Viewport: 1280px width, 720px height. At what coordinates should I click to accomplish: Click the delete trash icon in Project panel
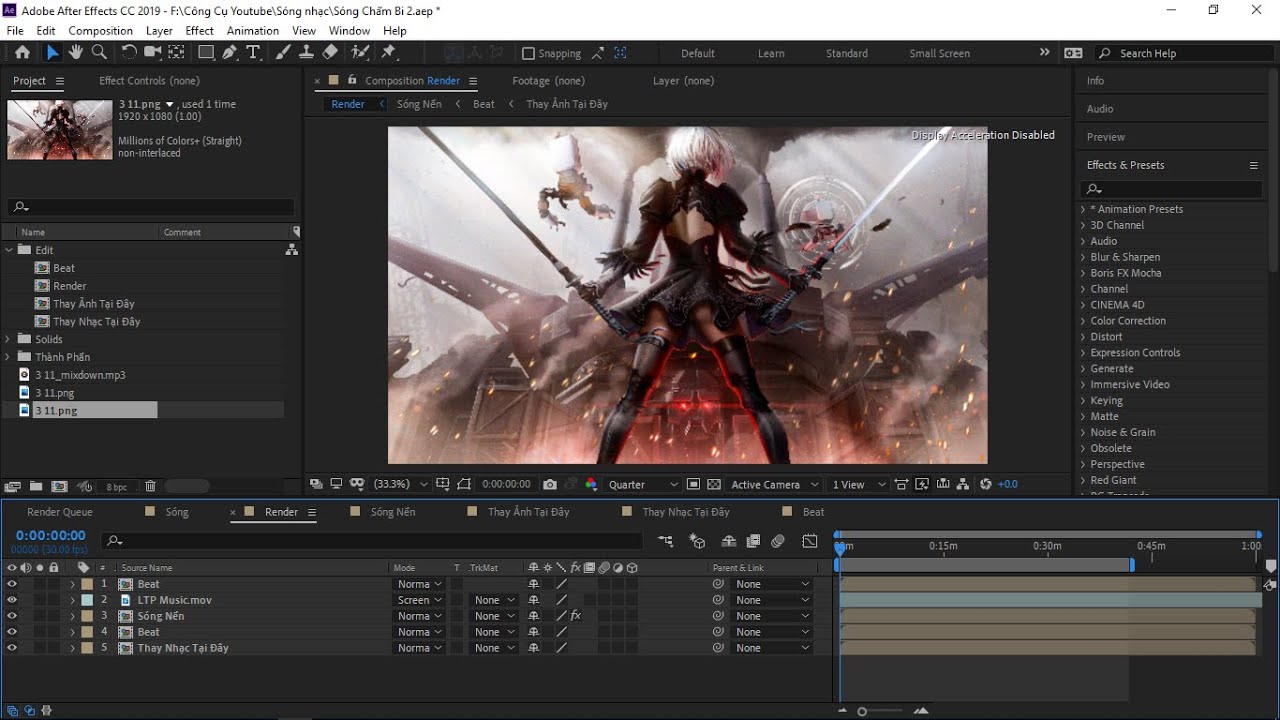coord(150,487)
